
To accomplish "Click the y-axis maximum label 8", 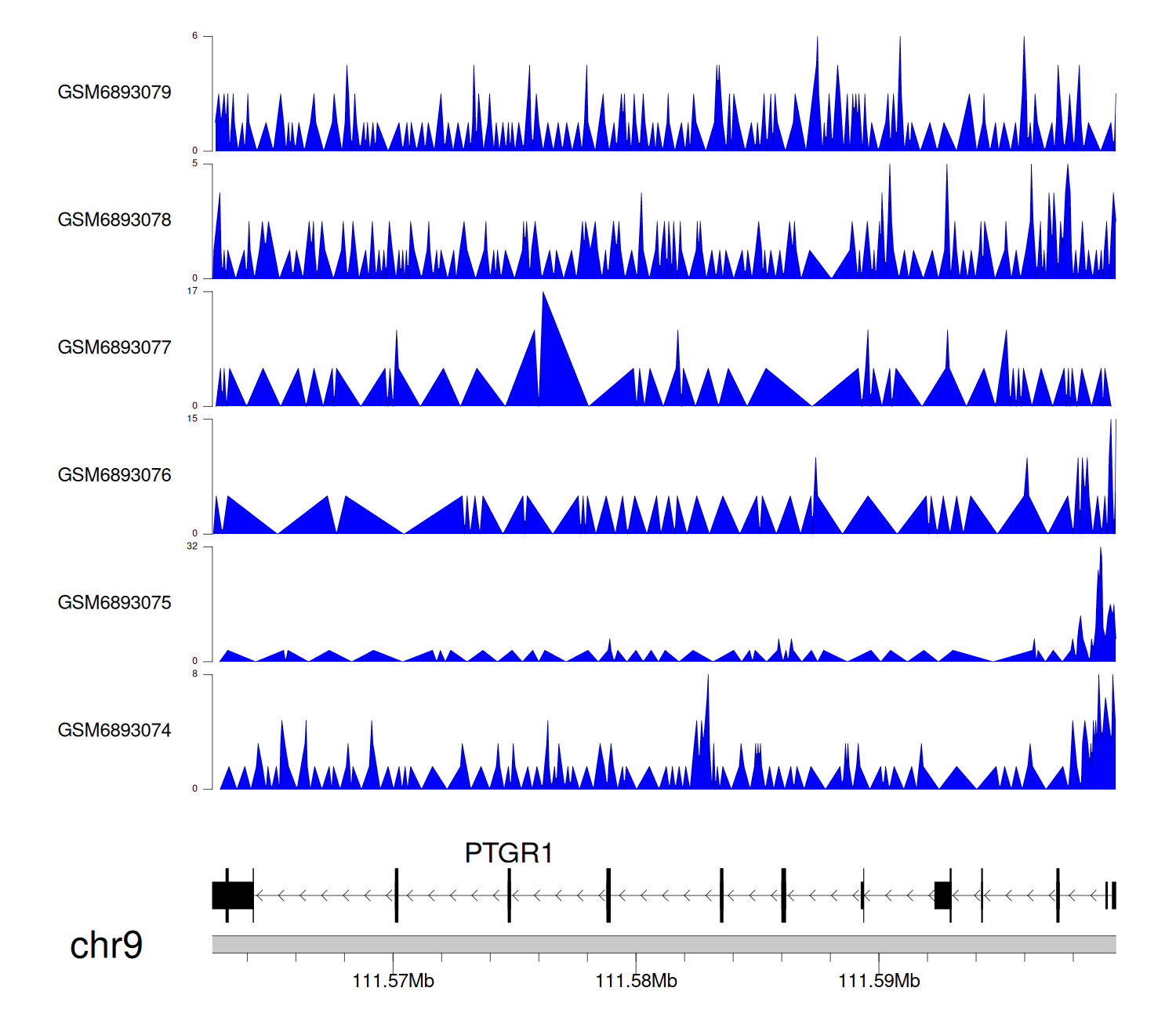I will click(194, 674).
